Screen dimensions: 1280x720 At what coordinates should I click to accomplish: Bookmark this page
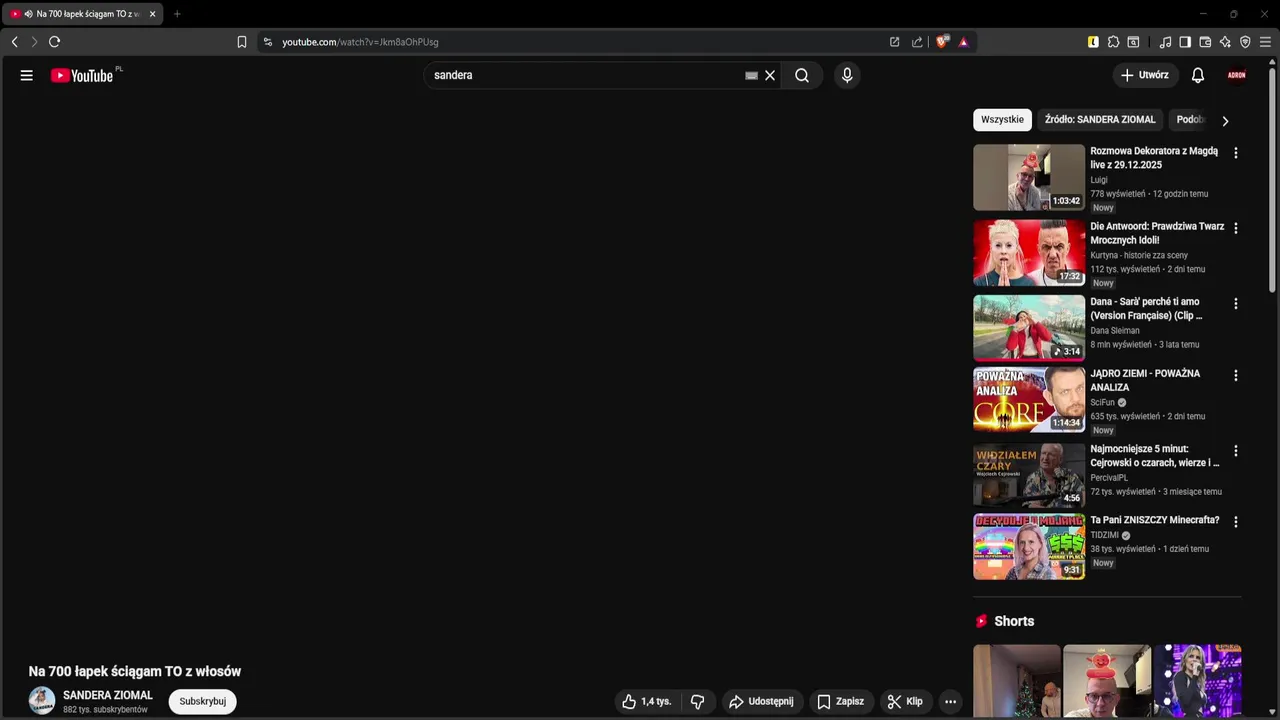pyautogui.click(x=242, y=42)
